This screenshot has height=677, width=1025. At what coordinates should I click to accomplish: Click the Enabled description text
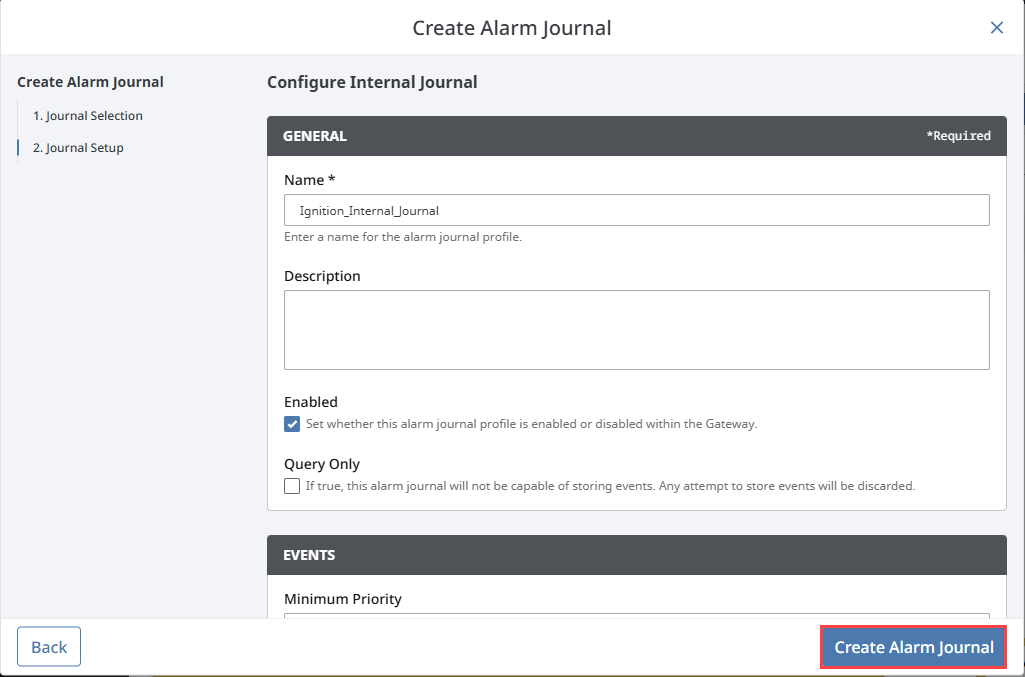[x=531, y=424]
